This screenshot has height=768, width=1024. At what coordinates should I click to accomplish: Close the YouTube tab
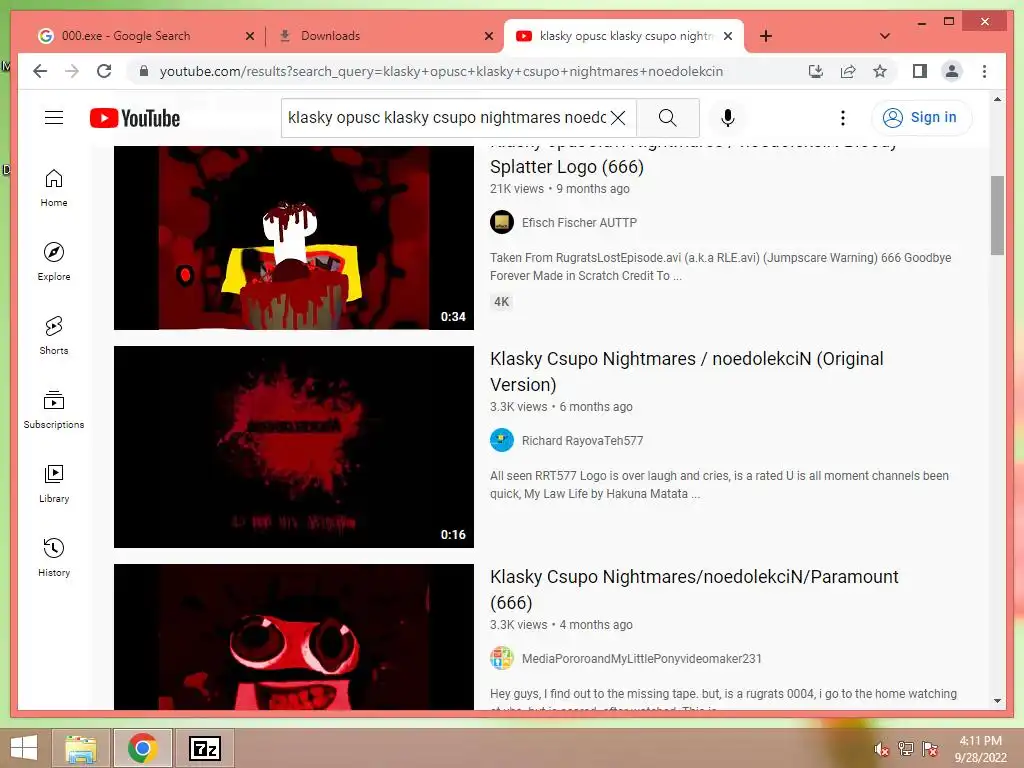pyautogui.click(x=728, y=36)
